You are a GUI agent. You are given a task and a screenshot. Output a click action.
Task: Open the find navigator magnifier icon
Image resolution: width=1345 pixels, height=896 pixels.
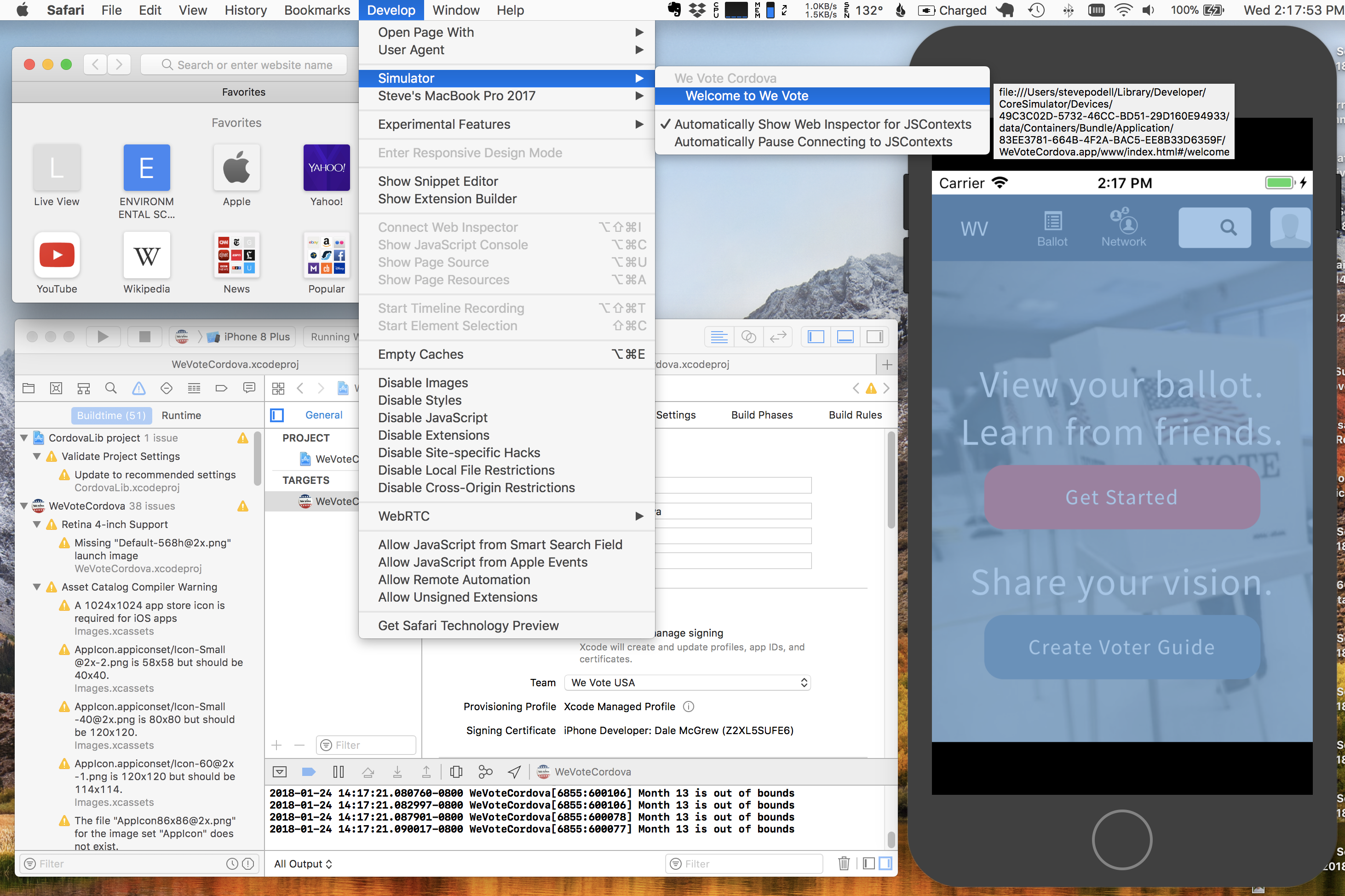coord(111,389)
